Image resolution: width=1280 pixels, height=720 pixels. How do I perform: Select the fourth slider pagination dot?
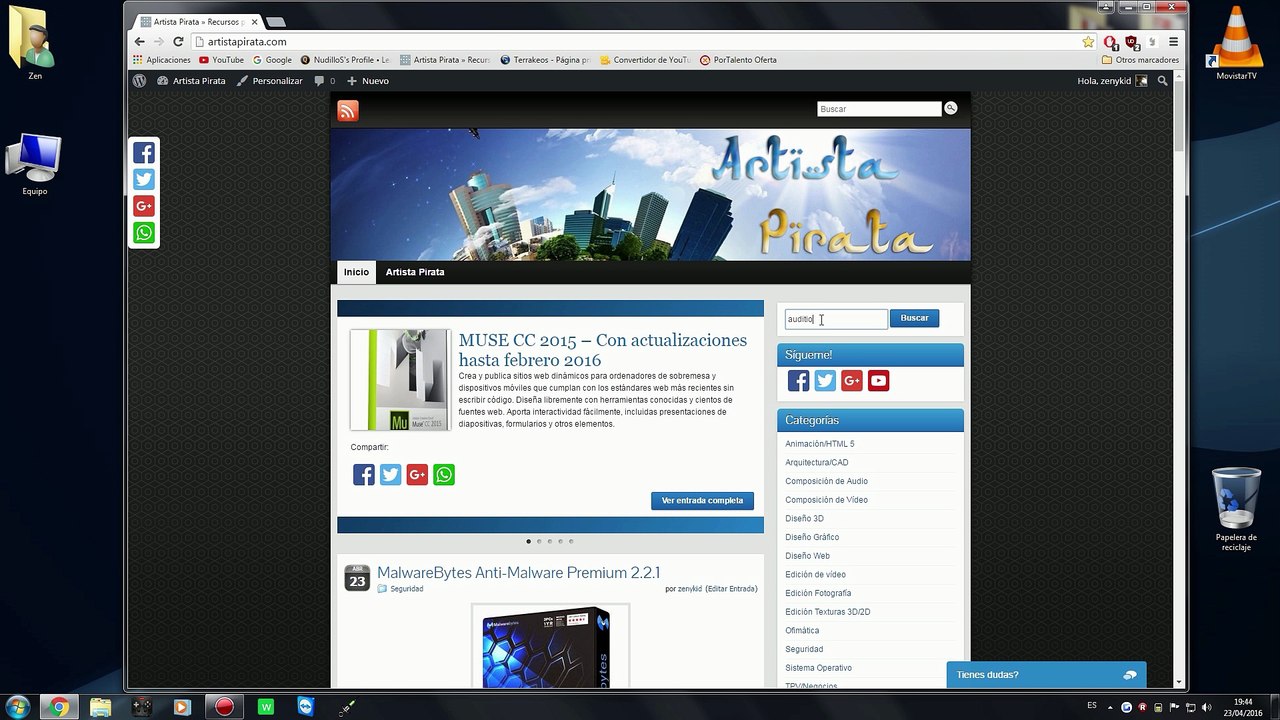(x=560, y=541)
